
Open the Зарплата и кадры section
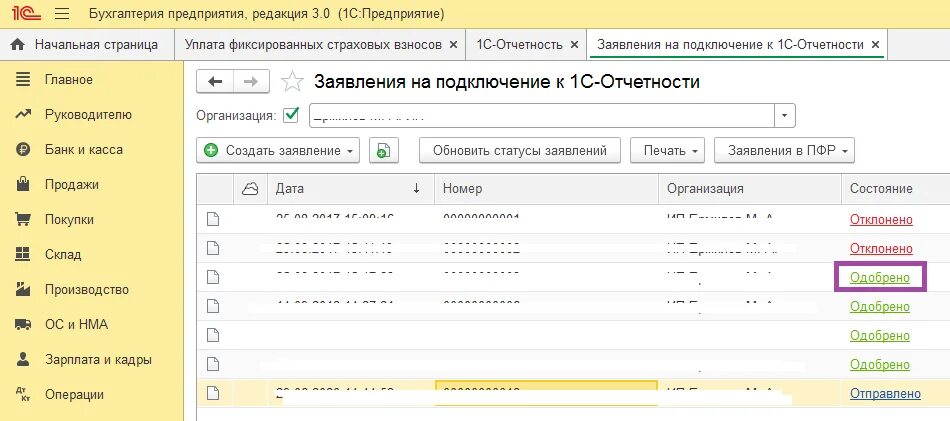click(98, 359)
